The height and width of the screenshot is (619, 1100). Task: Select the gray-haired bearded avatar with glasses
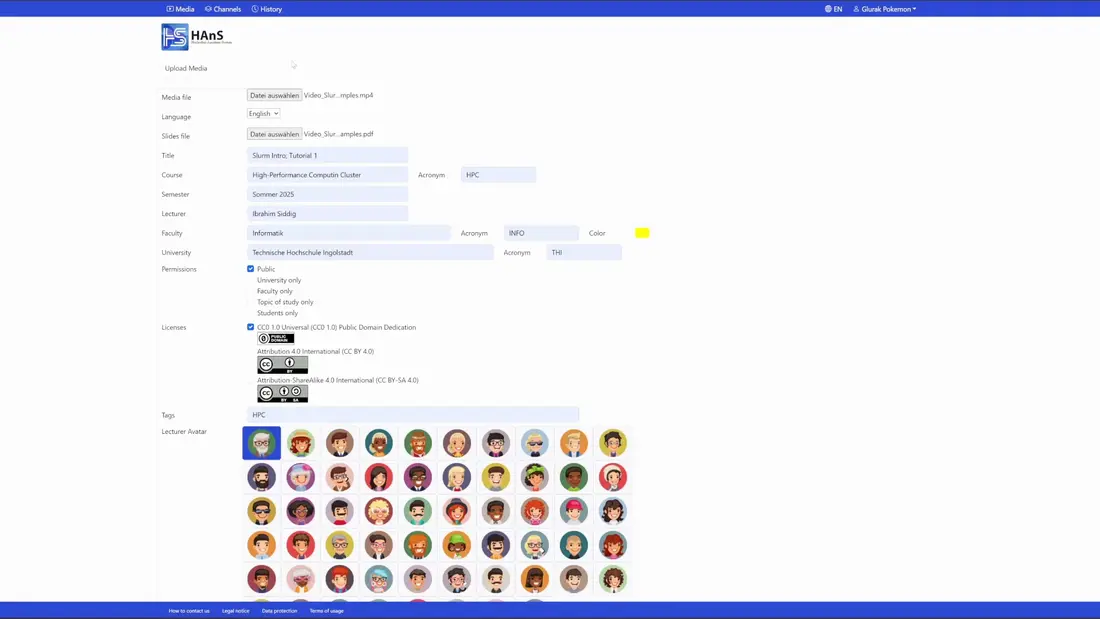coord(261,443)
